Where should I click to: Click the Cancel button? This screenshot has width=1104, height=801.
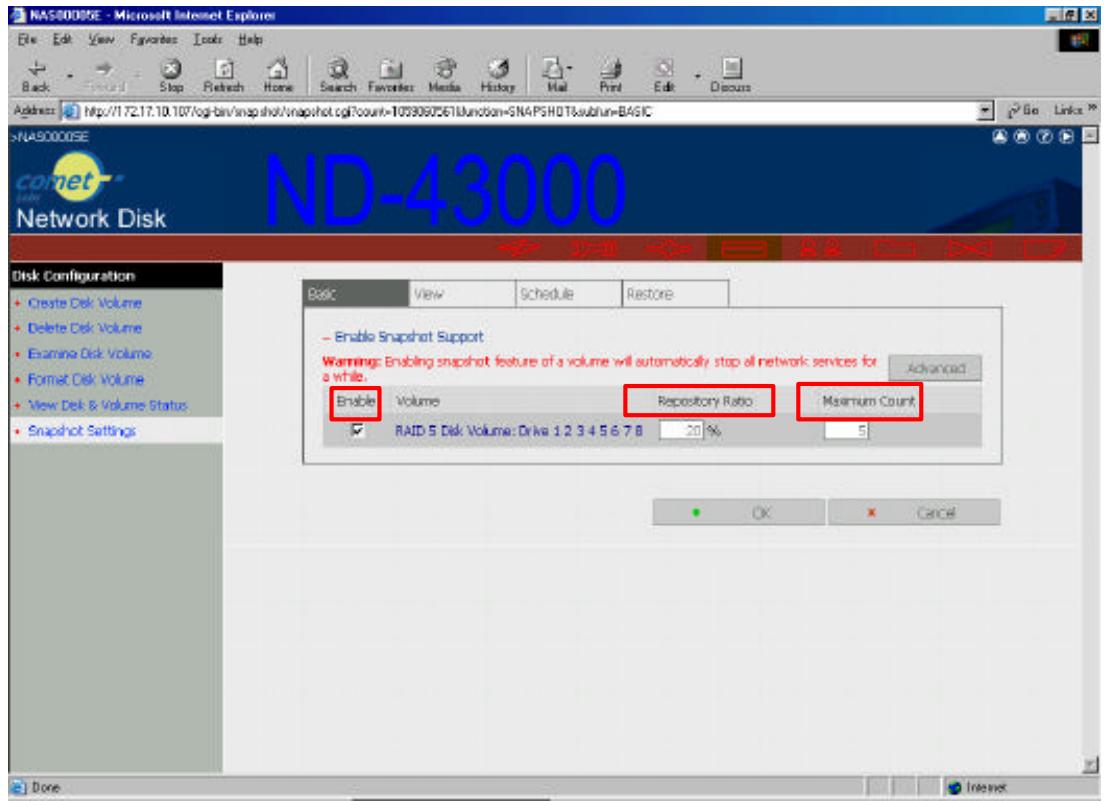pyautogui.click(x=914, y=512)
